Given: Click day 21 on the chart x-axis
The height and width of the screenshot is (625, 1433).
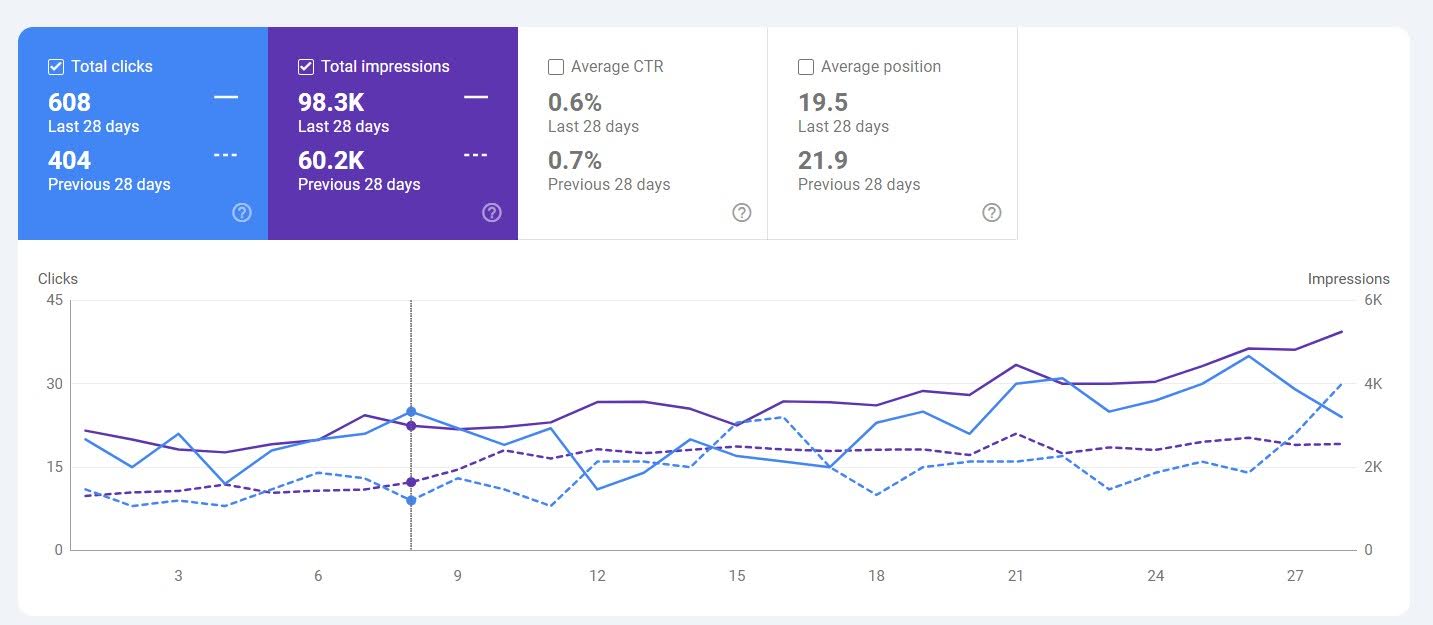Looking at the screenshot, I should pyautogui.click(x=1016, y=576).
